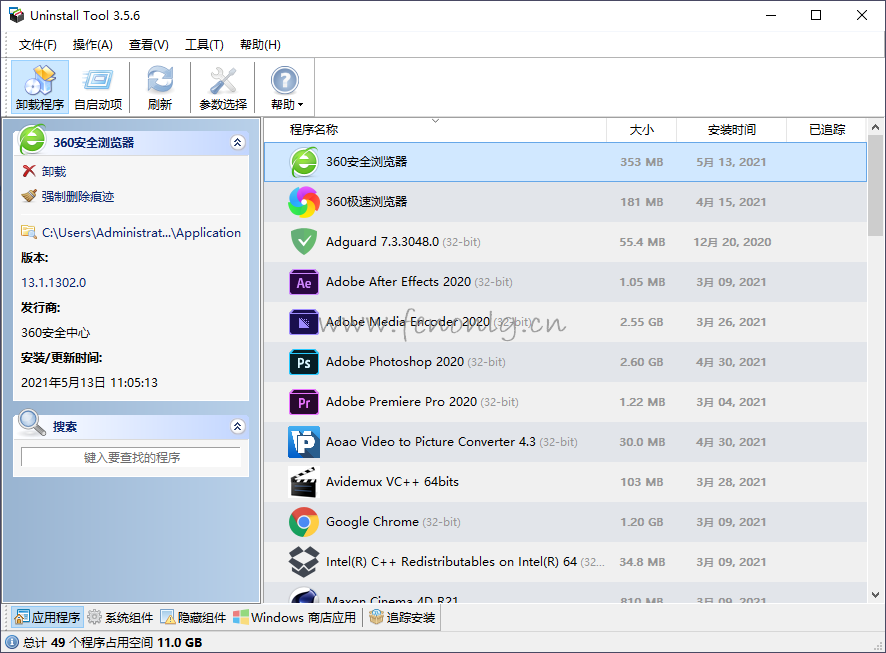Select the 360安全浏览器 program icon in list
Screen dimensions: 886x653
click(304, 162)
